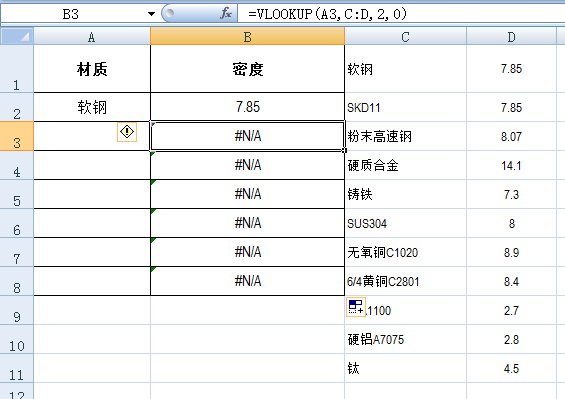Viewport: 565px width, 399px height.
Task: Click cell A2 containing 软钢
Action: point(92,107)
